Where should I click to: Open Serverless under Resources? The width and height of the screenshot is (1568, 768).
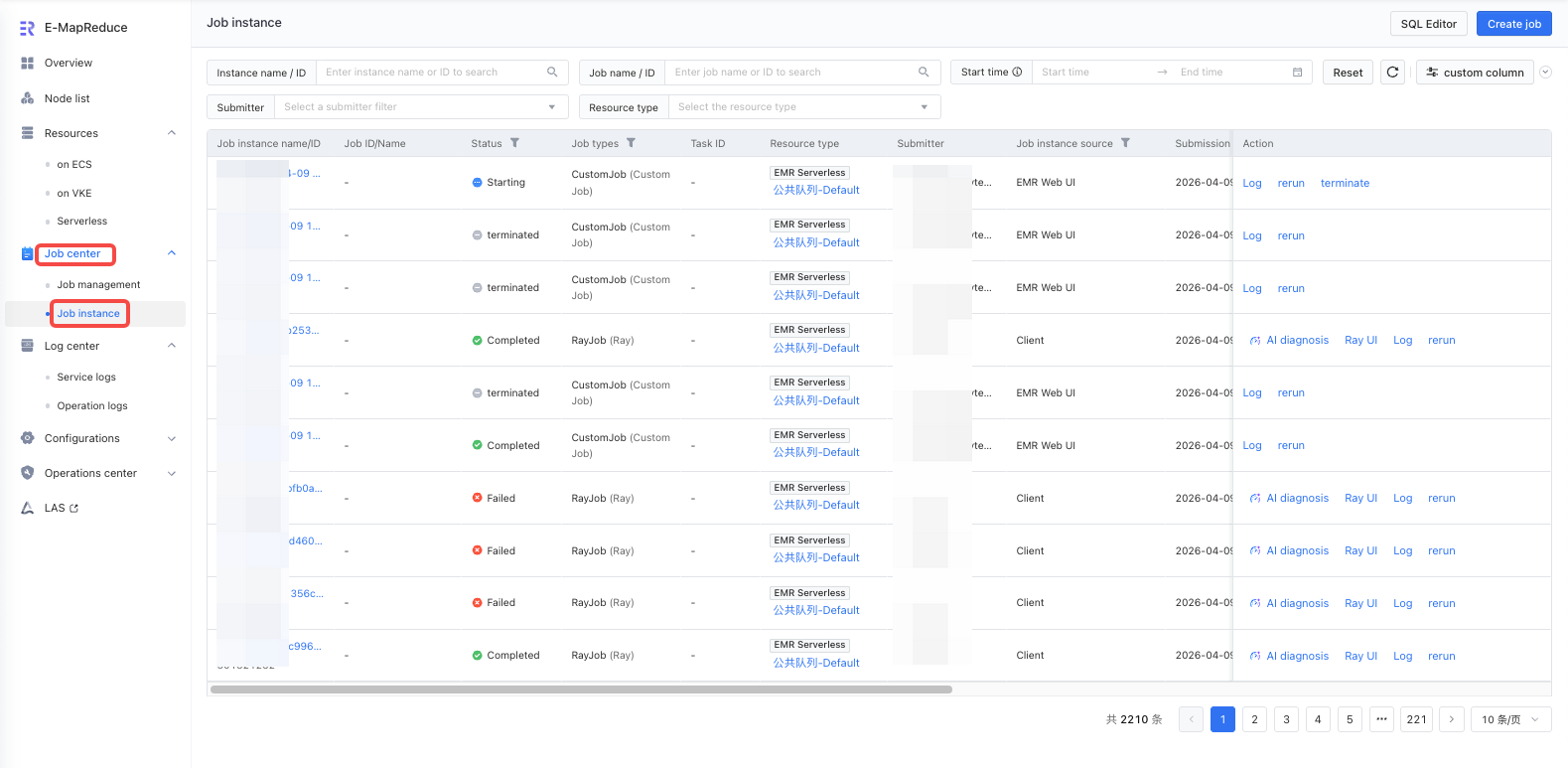click(x=82, y=221)
